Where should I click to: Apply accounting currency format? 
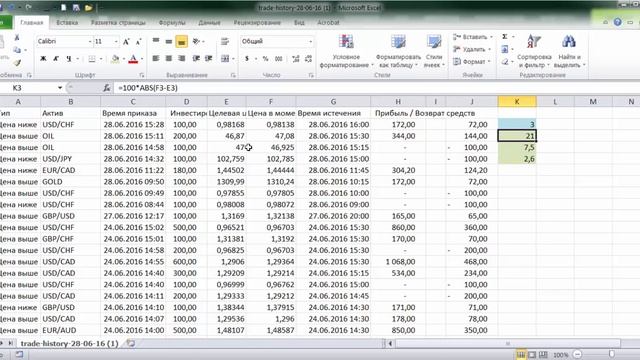(247, 59)
